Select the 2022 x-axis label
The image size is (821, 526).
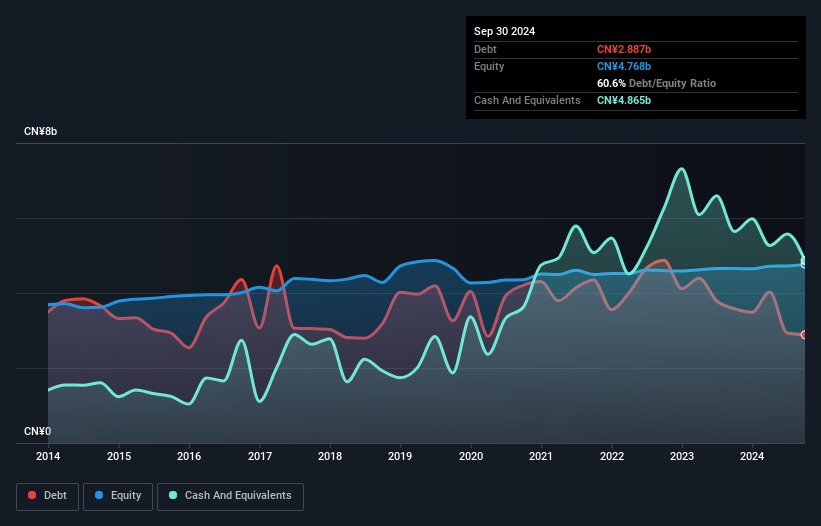click(x=612, y=456)
